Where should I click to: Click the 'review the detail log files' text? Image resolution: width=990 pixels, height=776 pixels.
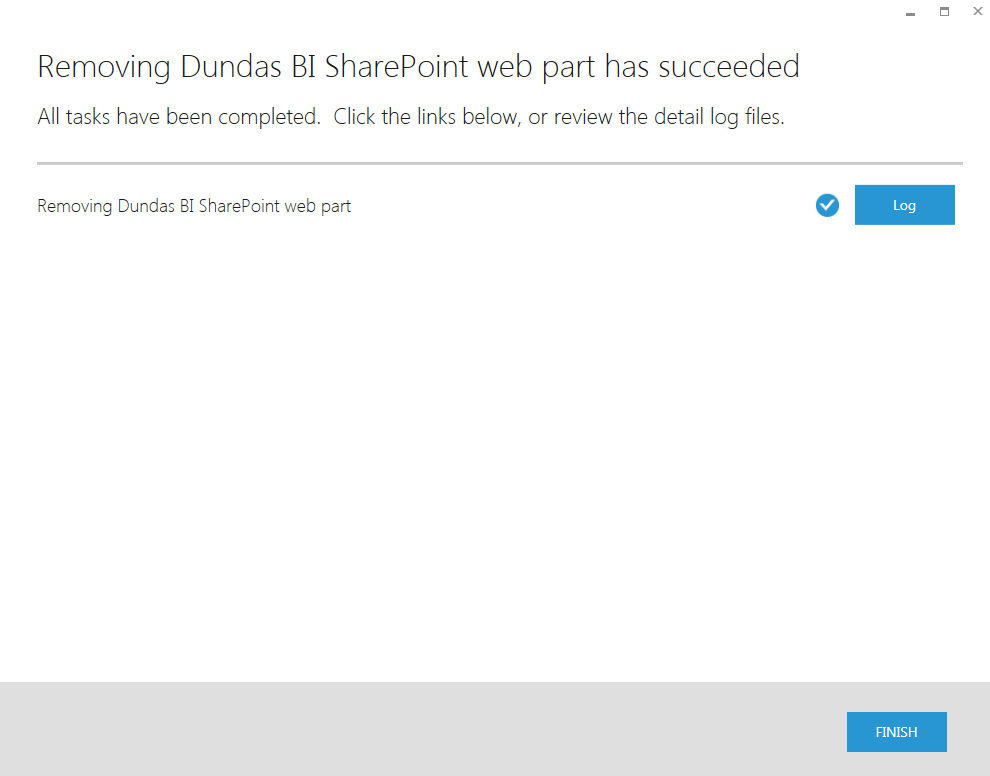[x=669, y=117]
